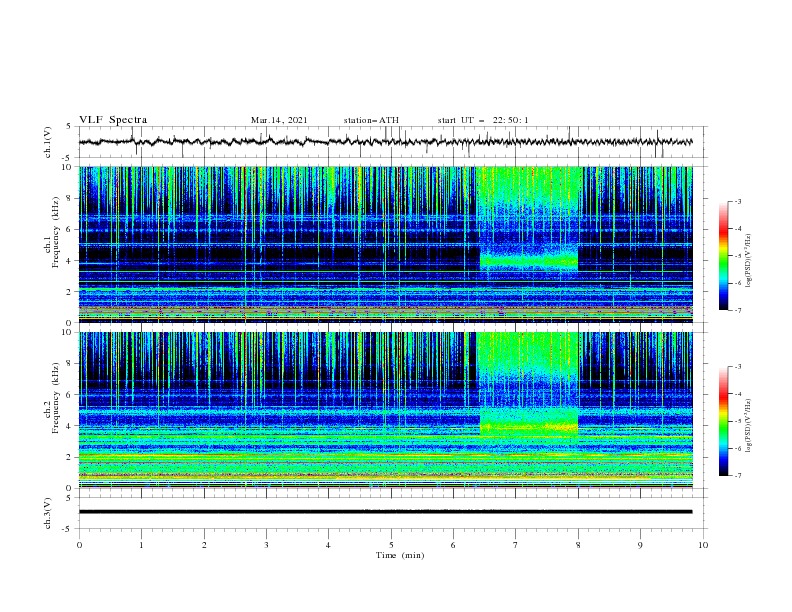
Task: Click time axis tick label "9"
Action: (x=640, y=545)
